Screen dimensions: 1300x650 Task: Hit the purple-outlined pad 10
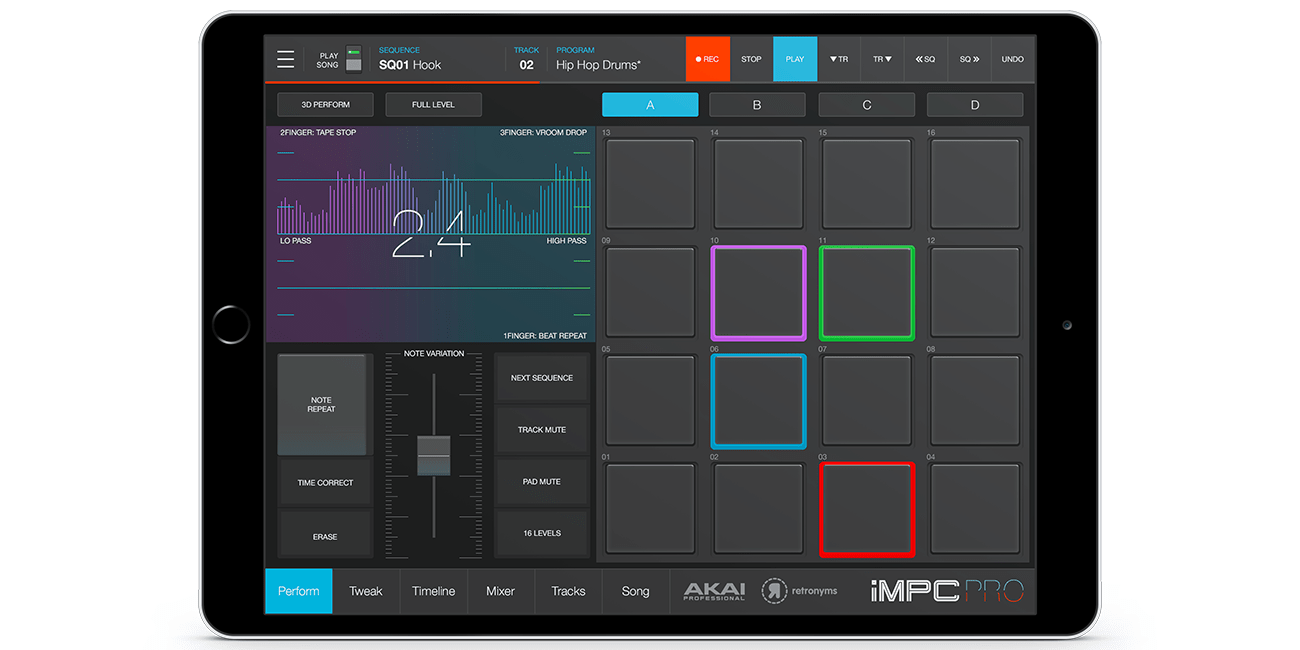coord(758,293)
